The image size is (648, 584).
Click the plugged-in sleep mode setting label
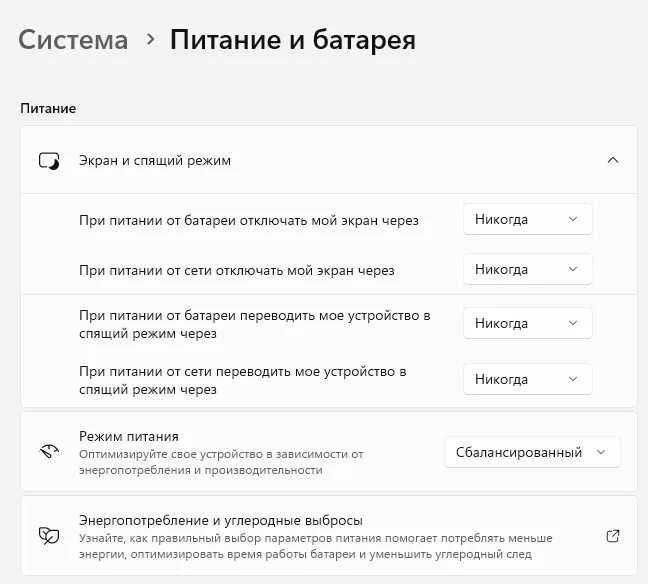(242, 379)
